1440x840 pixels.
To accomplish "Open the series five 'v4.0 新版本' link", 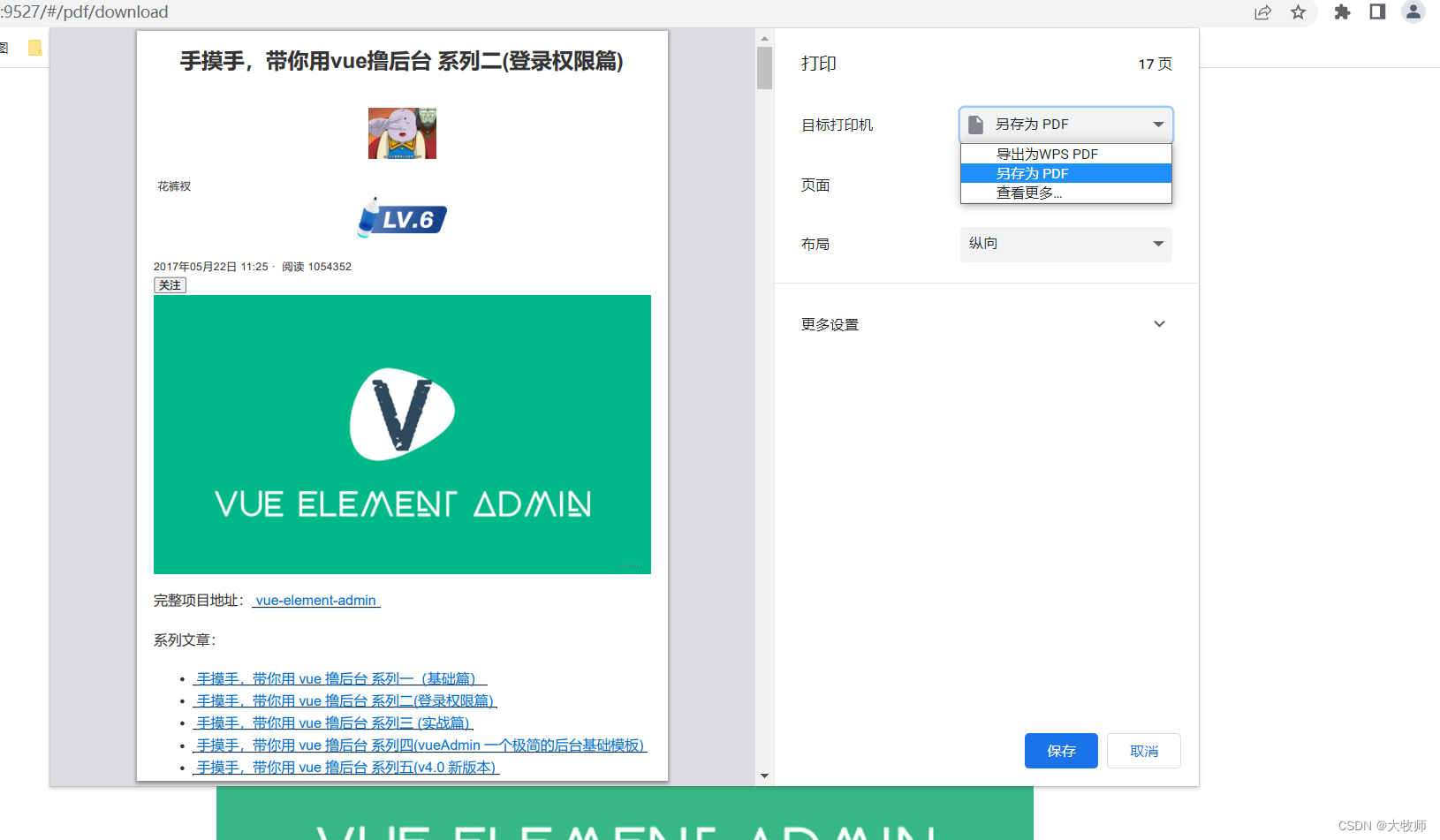I will coord(346,768).
